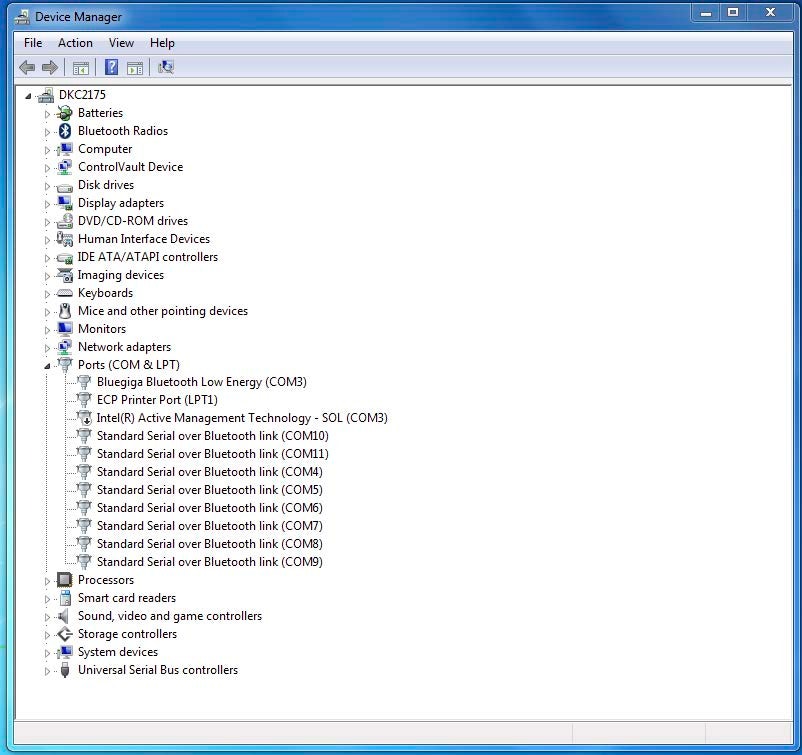Viewport: 802px width, 755px height.
Task: Click the Bluetooth Radios device icon
Action: click(x=64, y=131)
